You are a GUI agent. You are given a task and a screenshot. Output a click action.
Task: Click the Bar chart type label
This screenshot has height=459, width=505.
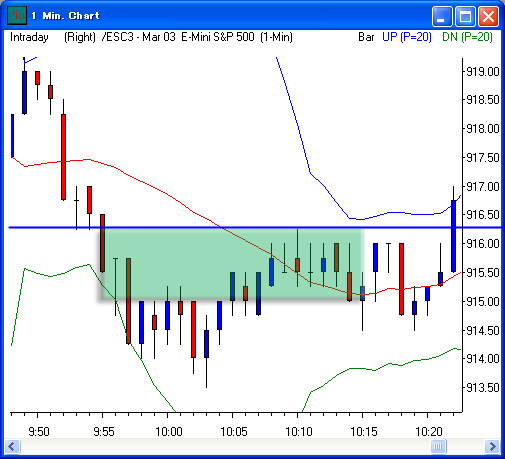tap(366, 37)
